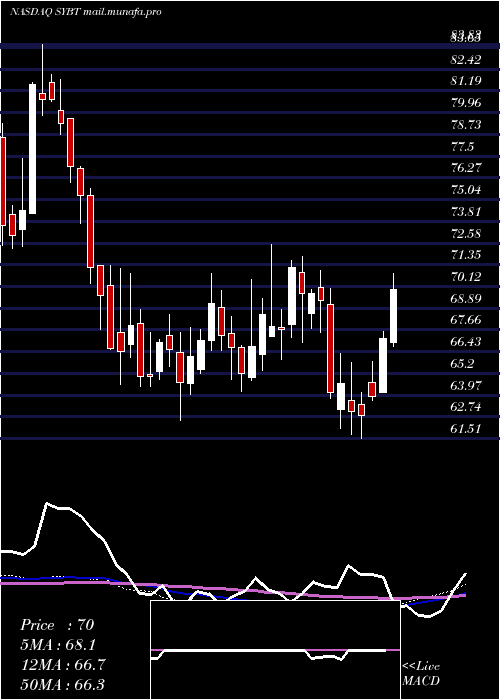Click the '<<Live MACD' label
Screen dimensions: 500x700
click(421, 673)
